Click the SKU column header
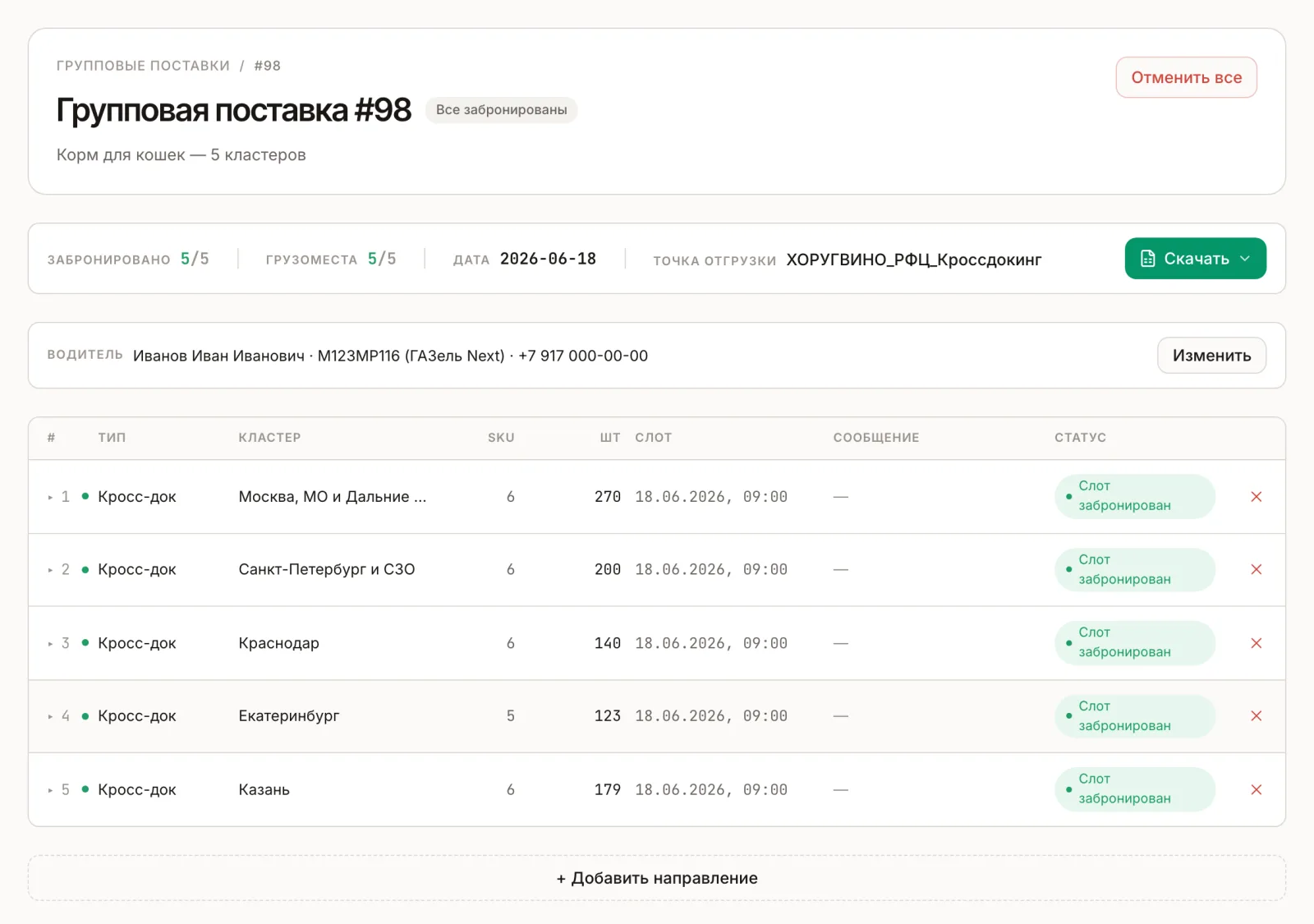 click(x=501, y=438)
